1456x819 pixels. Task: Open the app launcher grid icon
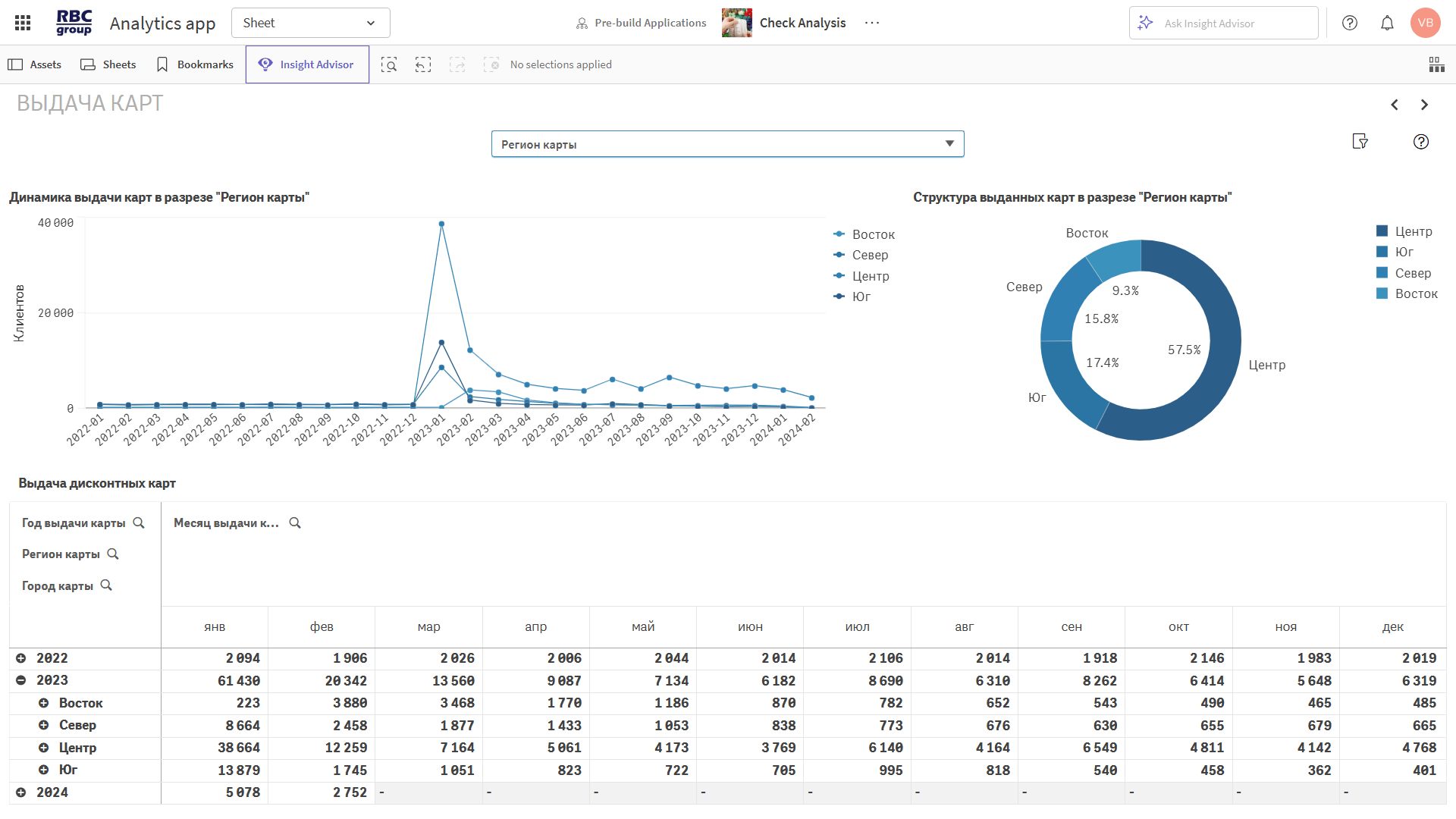tap(23, 23)
